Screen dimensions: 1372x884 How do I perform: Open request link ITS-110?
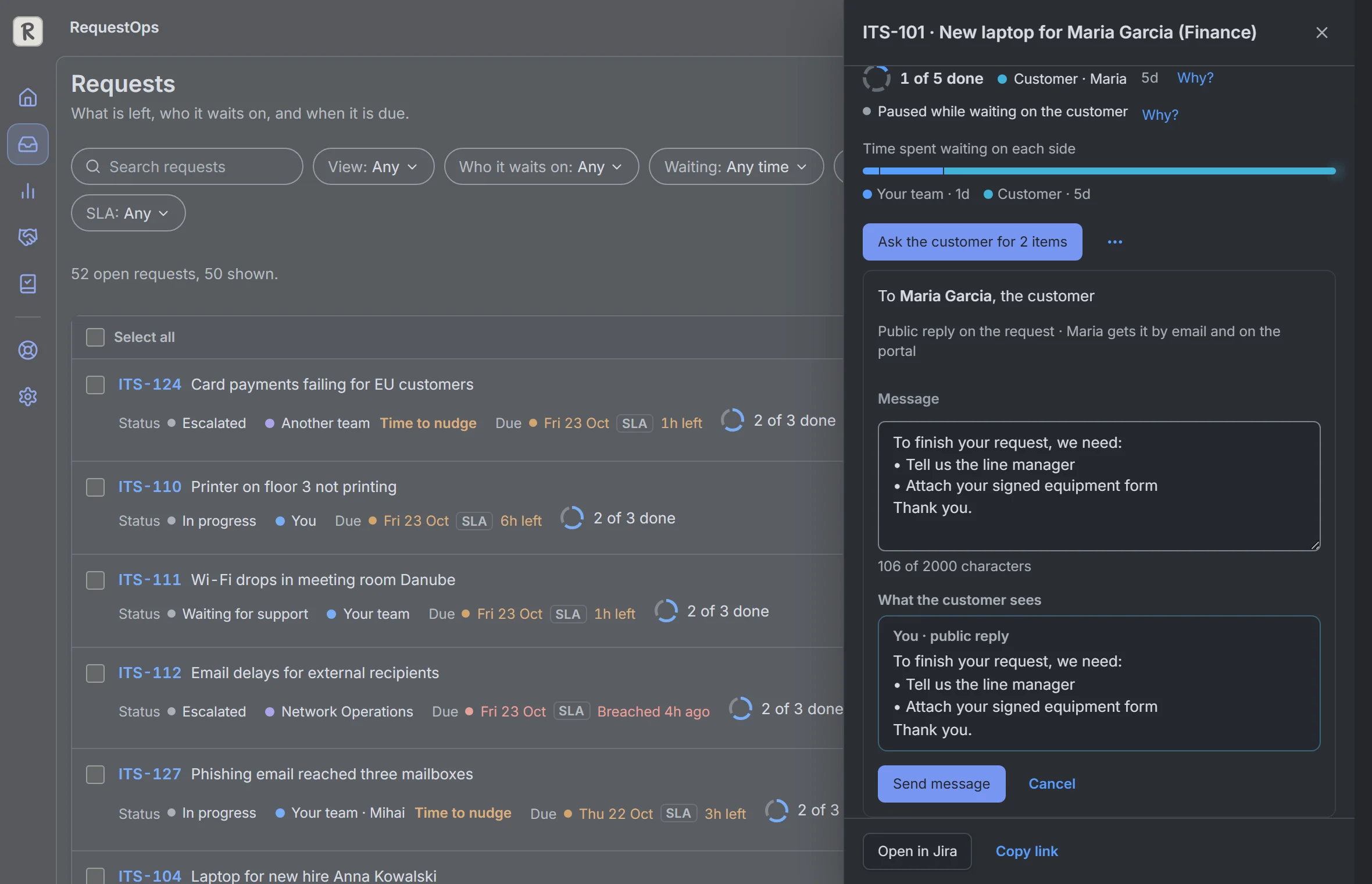click(149, 487)
